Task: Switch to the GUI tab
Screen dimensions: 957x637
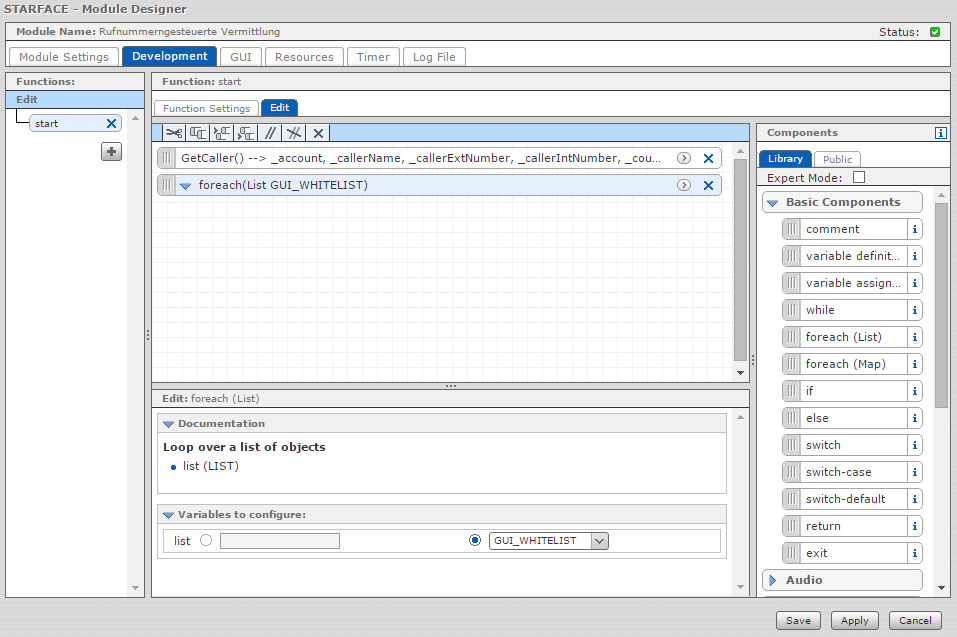Action: point(241,57)
